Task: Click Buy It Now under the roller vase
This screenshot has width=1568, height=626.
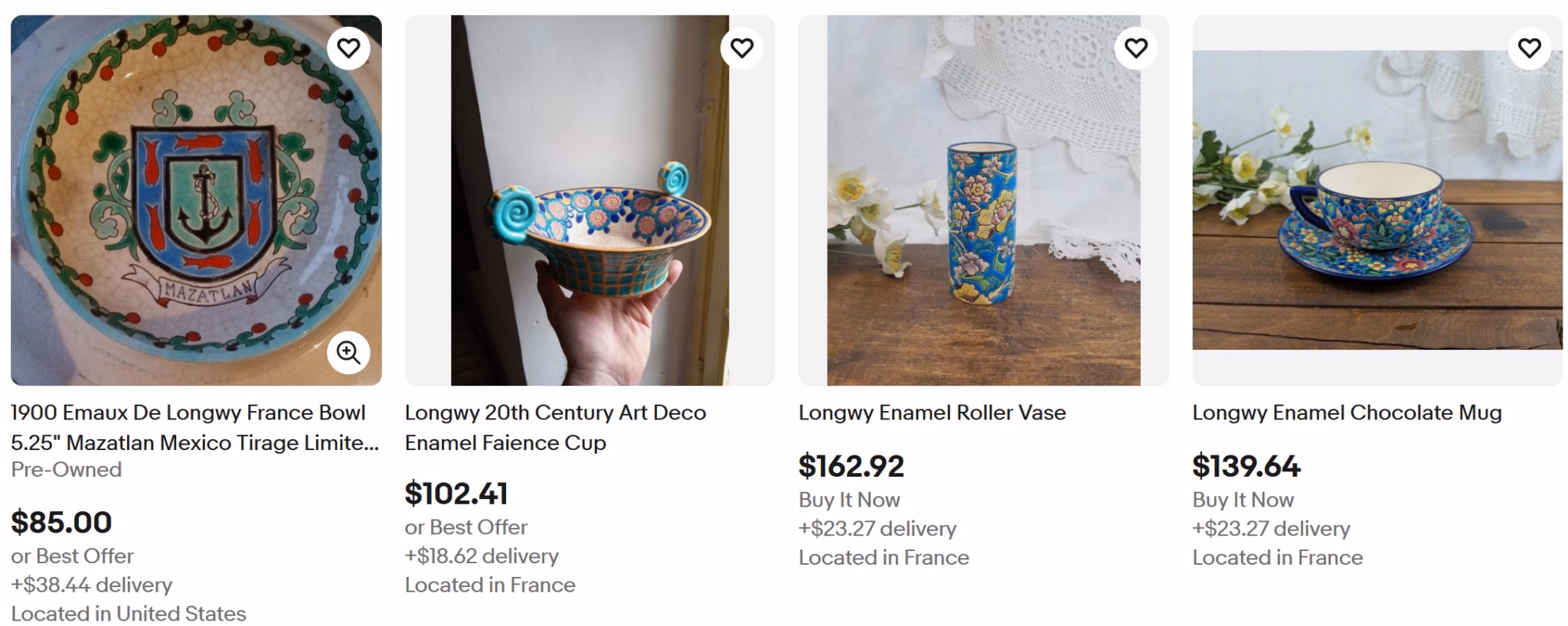Action: pyautogui.click(x=850, y=499)
